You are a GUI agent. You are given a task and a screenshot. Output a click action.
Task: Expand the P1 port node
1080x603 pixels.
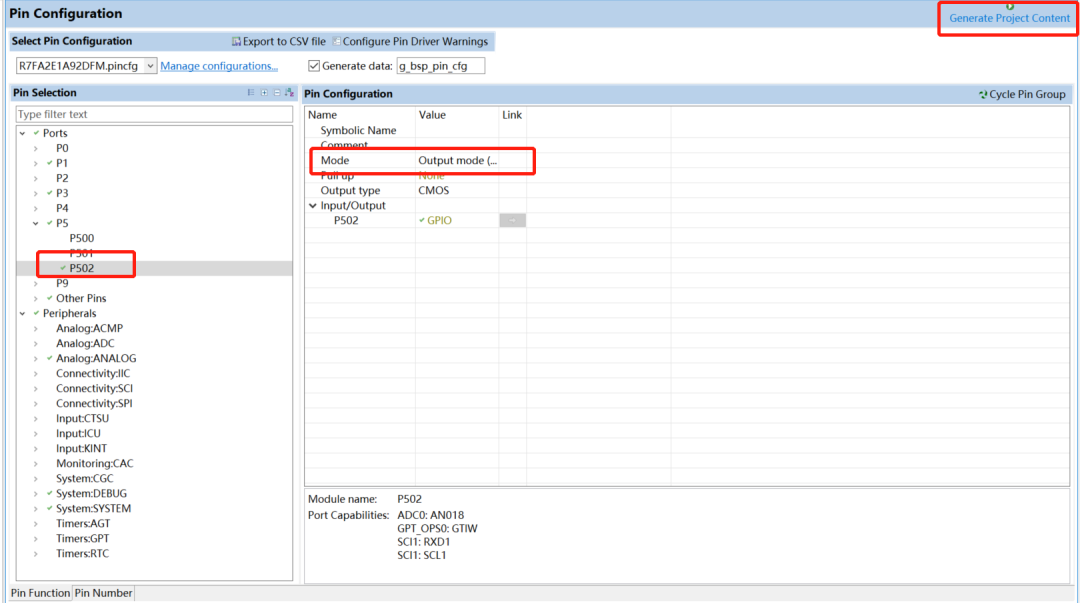click(36, 163)
